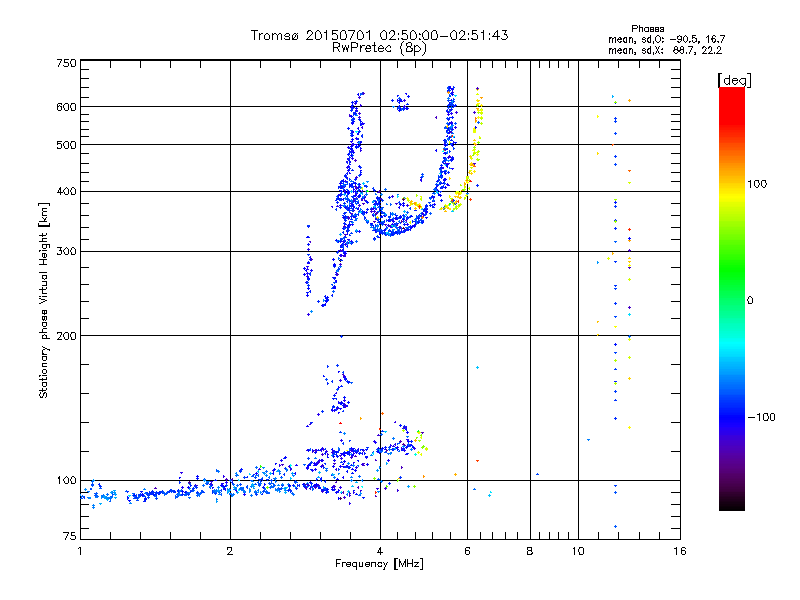Click the x-axis tick label '2'

(230, 551)
